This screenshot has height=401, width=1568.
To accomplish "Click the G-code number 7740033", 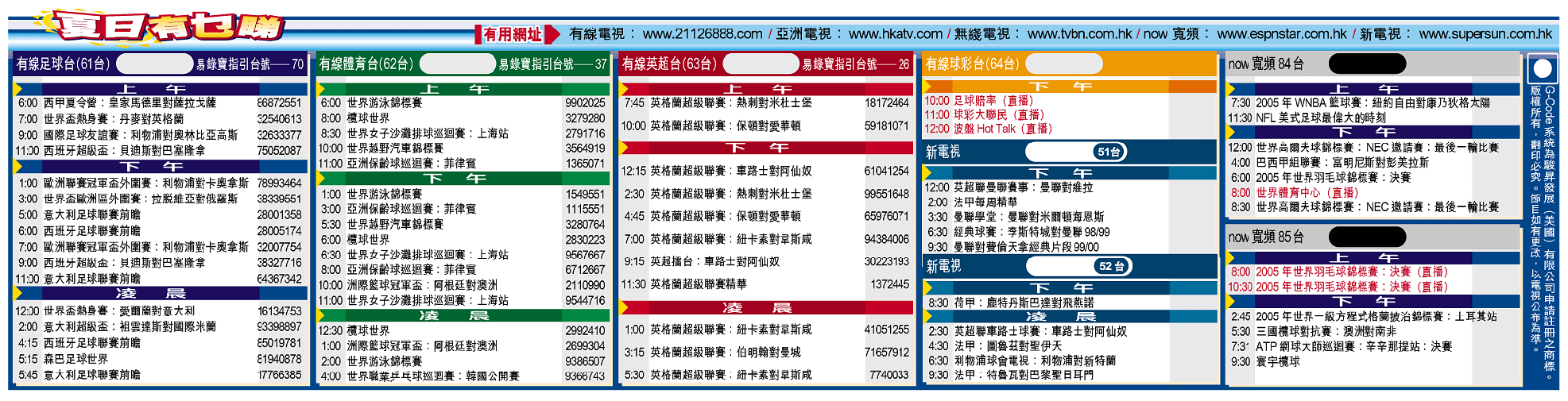I will [889, 374].
